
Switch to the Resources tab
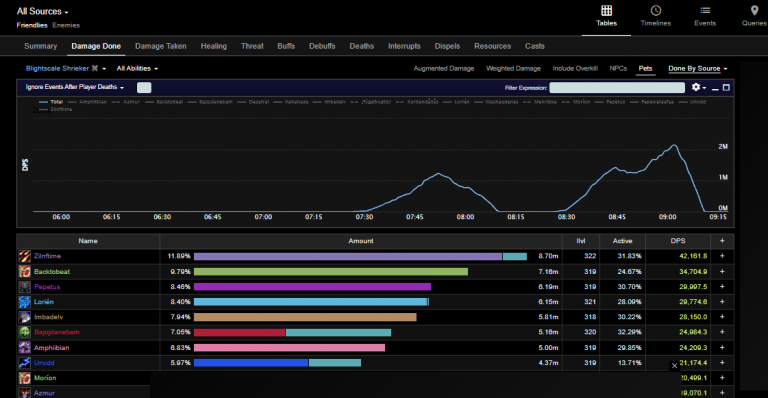pyautogui.click(x=492, y=46)
